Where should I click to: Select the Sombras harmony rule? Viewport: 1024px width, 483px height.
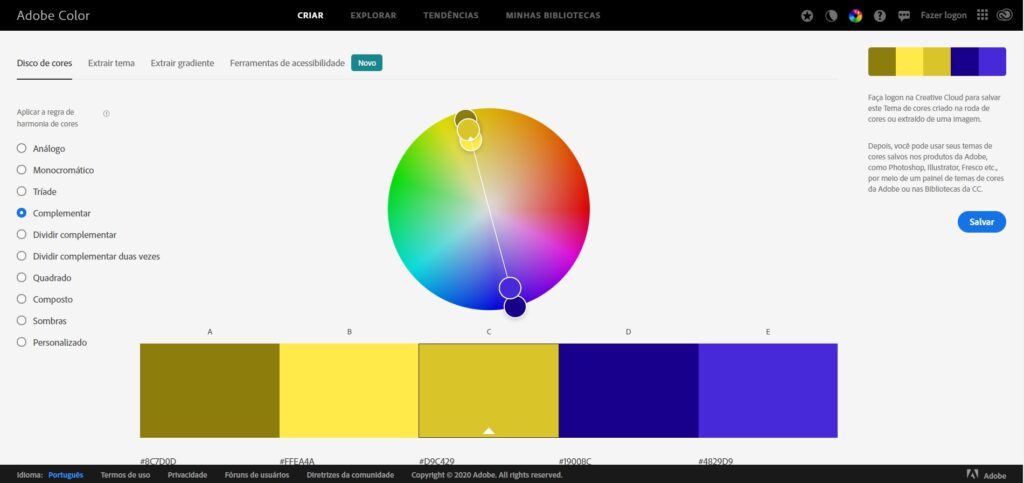click(x=42, y=321)
